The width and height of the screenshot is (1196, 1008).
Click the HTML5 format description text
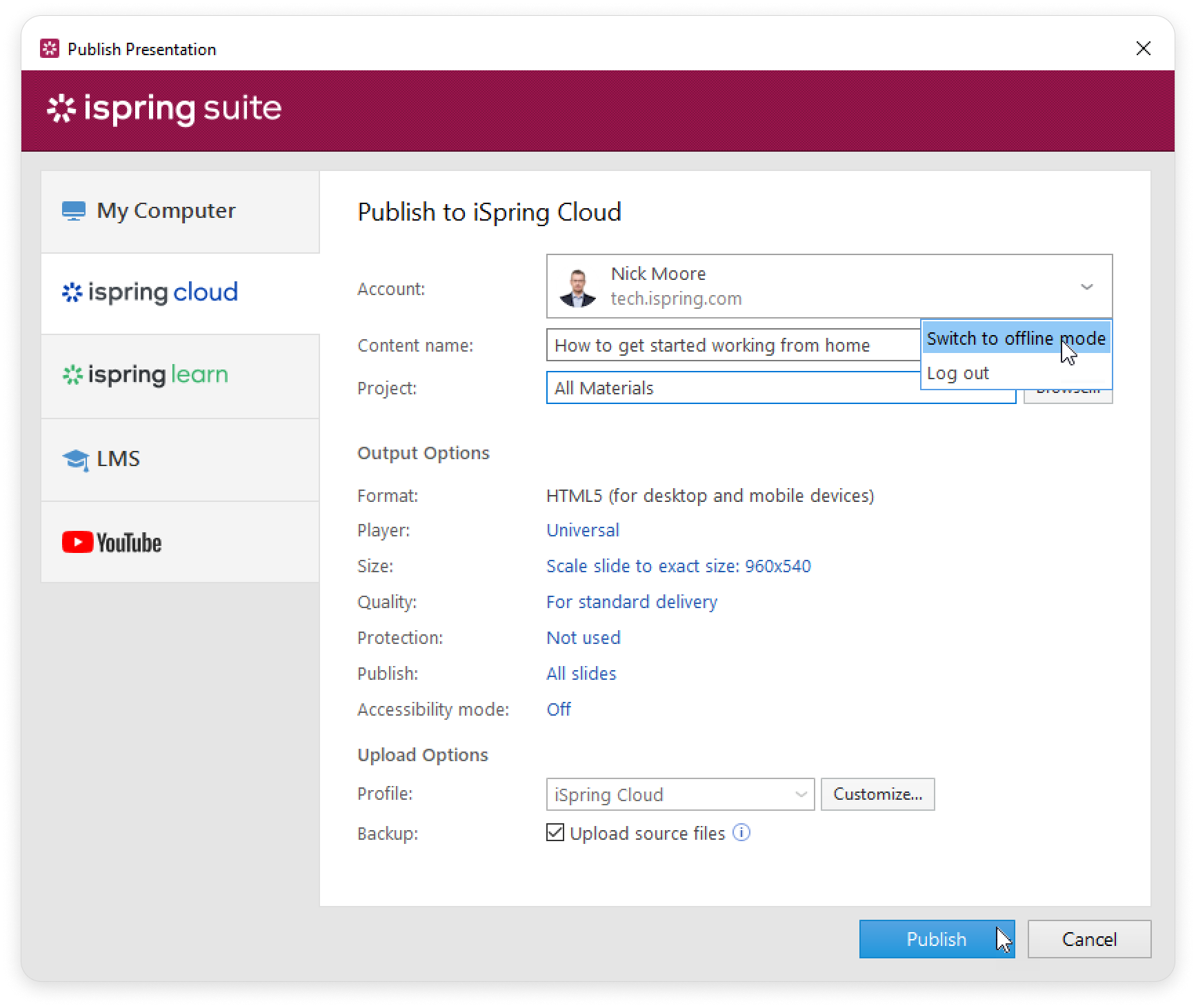710,496
